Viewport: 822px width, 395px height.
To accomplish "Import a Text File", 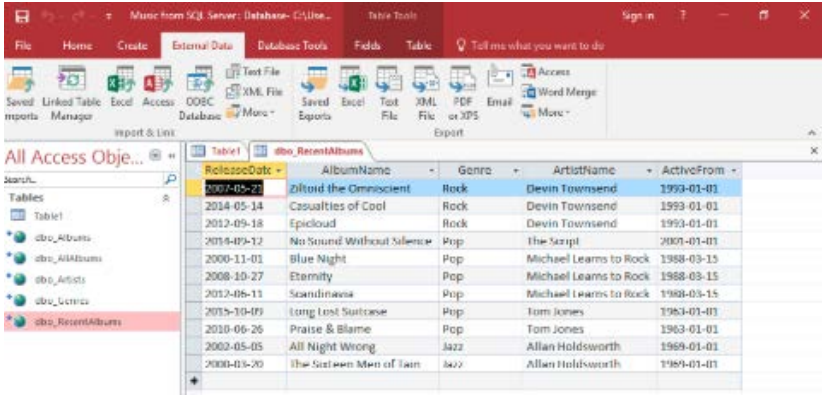I will (x=253, y=71).
